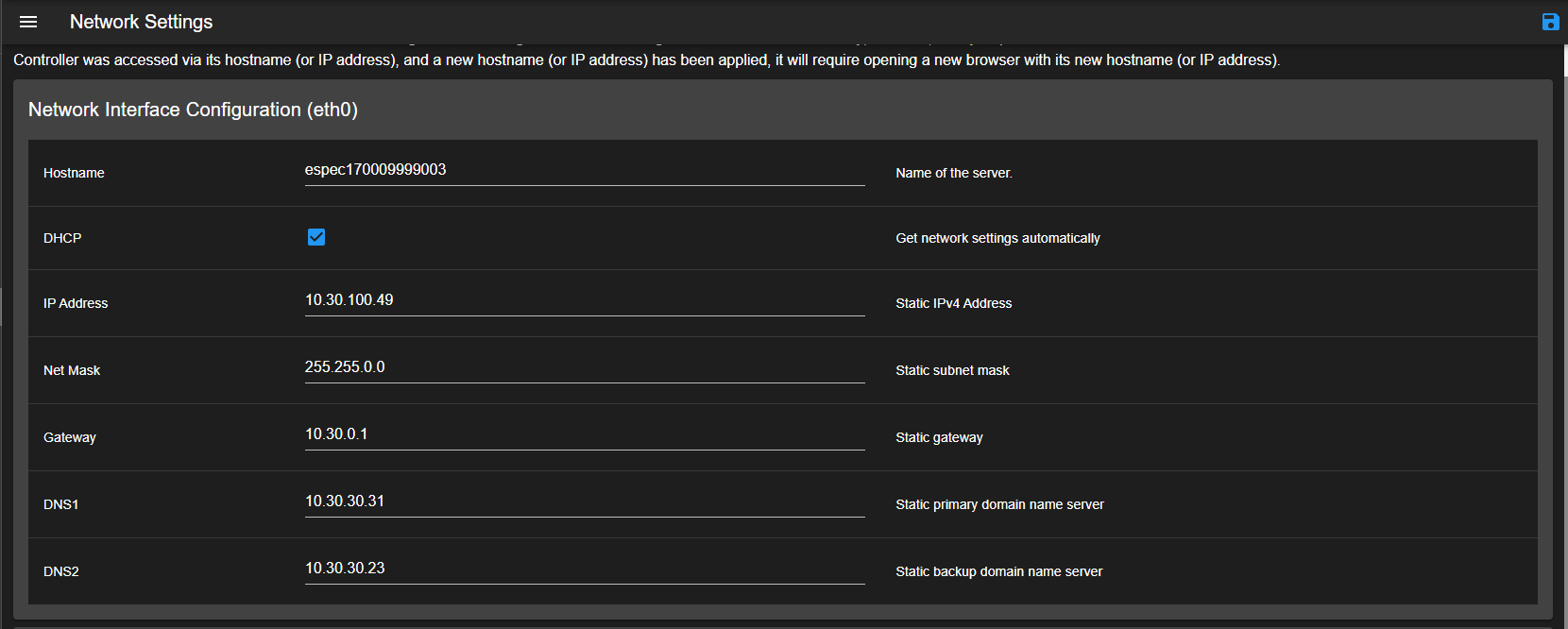
Task: Click the Net Mask row label
Action: 72,370
